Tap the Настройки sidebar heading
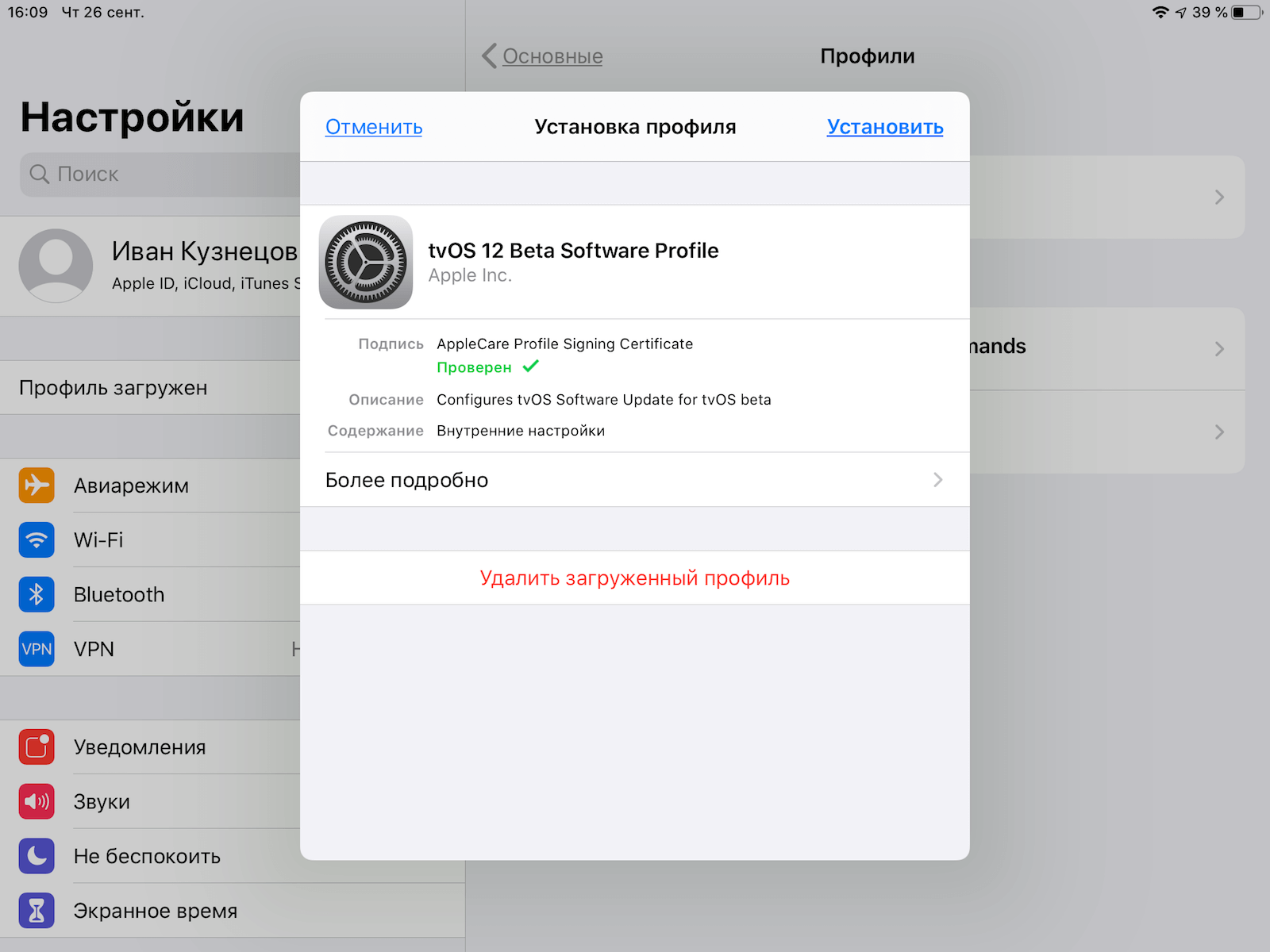 (132, 117)
